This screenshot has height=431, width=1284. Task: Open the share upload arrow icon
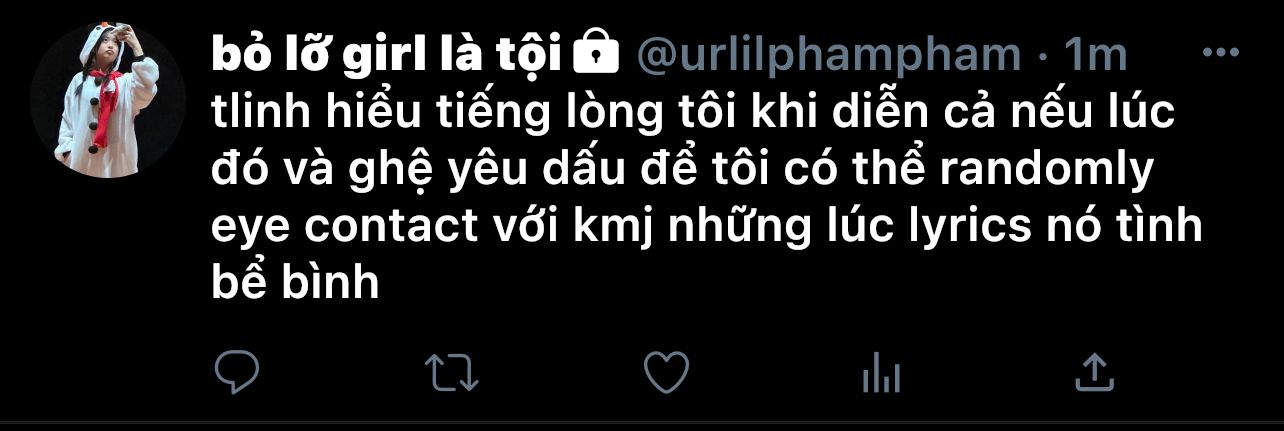click(x=1094, y=372)
